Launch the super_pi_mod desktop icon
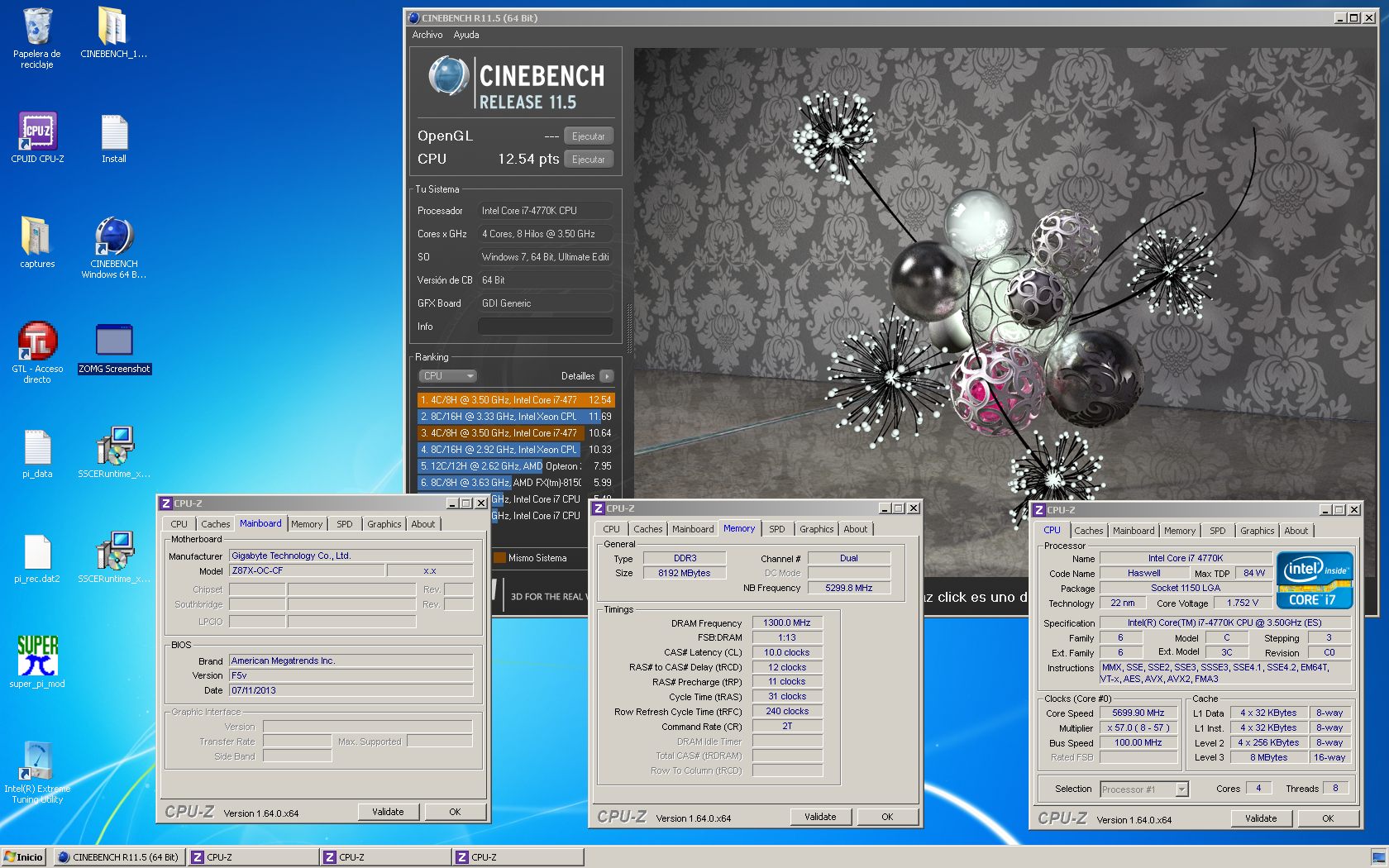 tap(37, 661)
